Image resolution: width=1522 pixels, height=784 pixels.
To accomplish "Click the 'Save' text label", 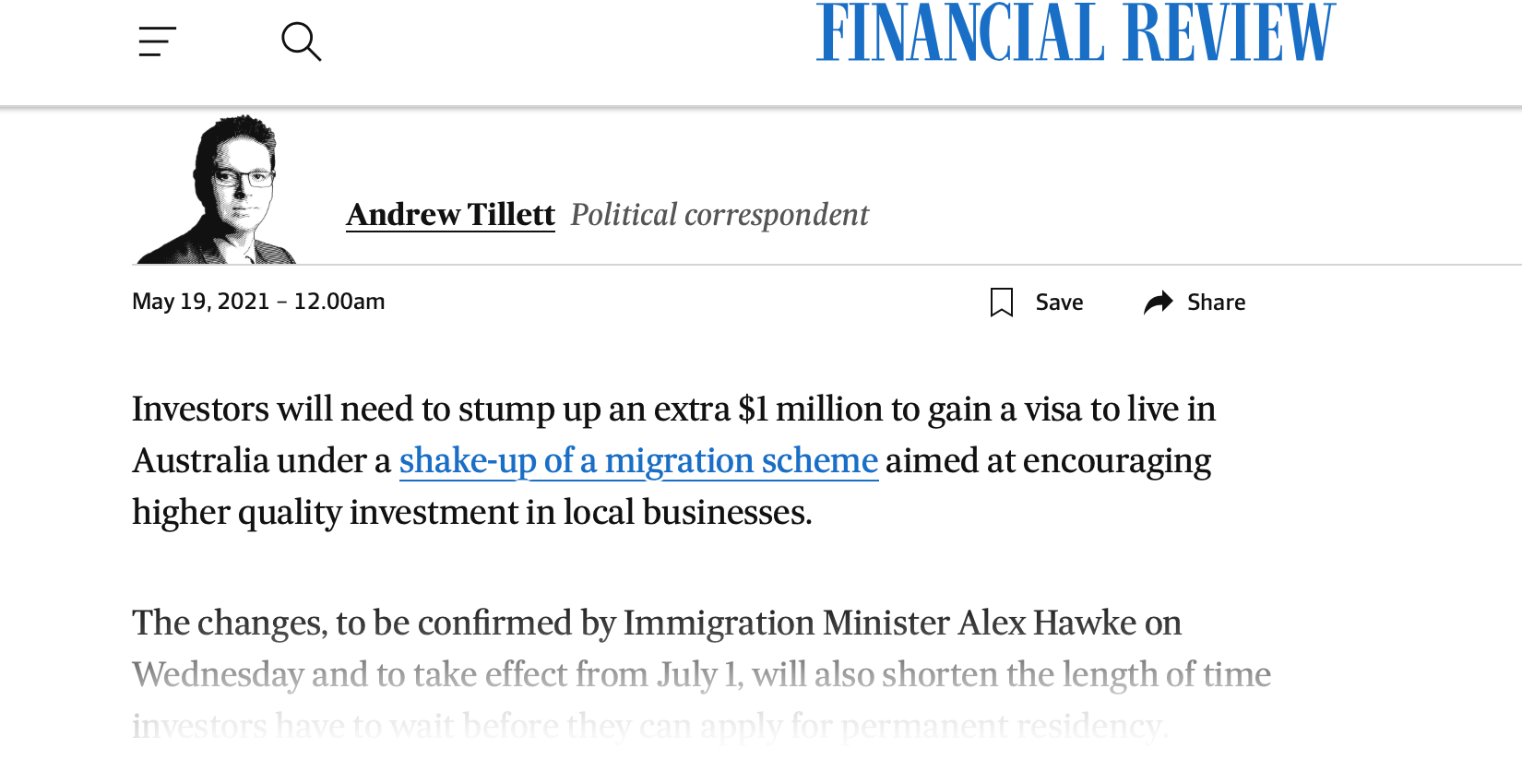I will (1059, 303).
